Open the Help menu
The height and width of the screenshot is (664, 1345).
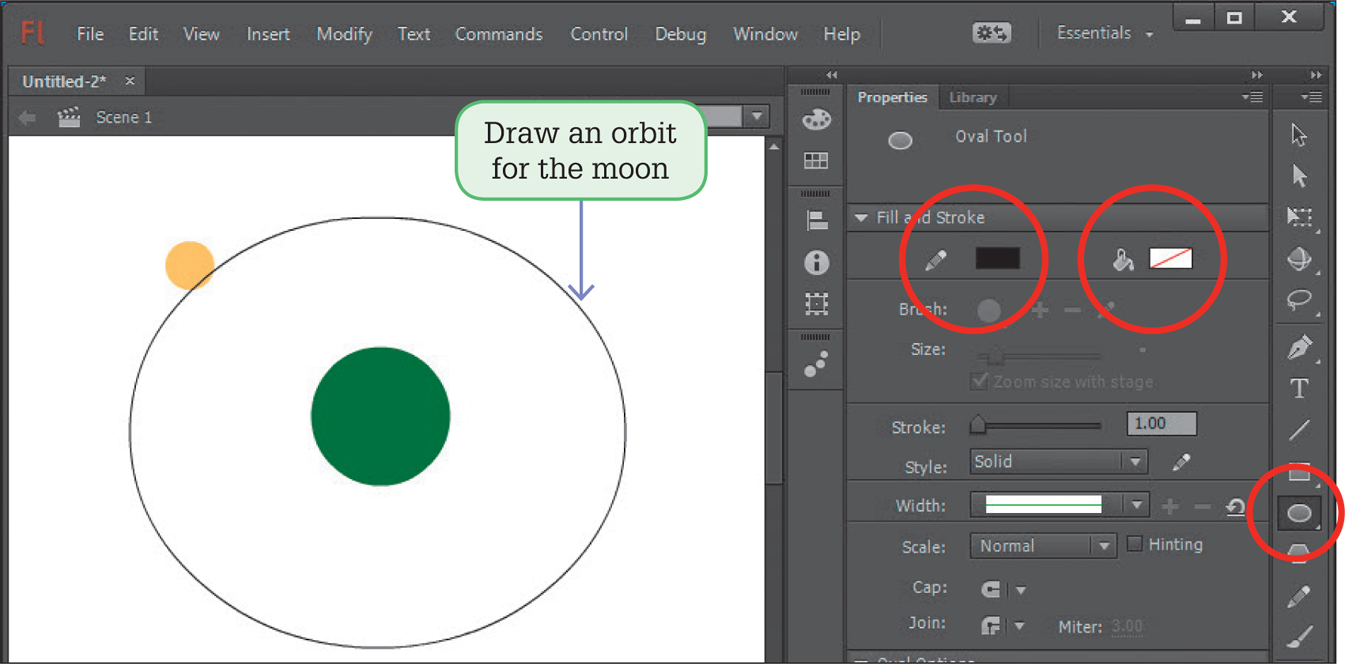842,34
